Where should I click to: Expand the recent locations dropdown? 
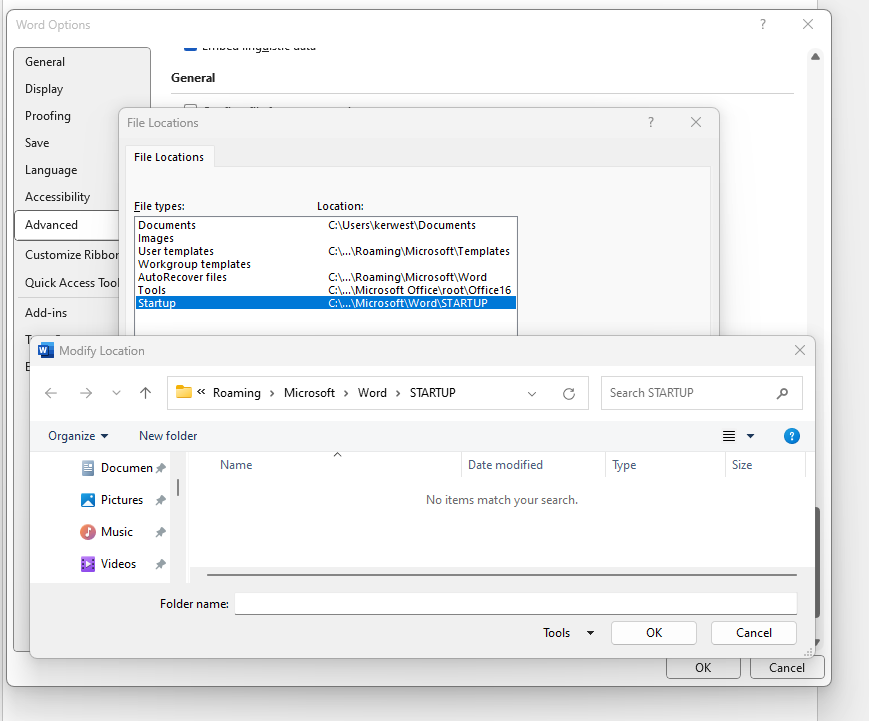click(116, 393)
